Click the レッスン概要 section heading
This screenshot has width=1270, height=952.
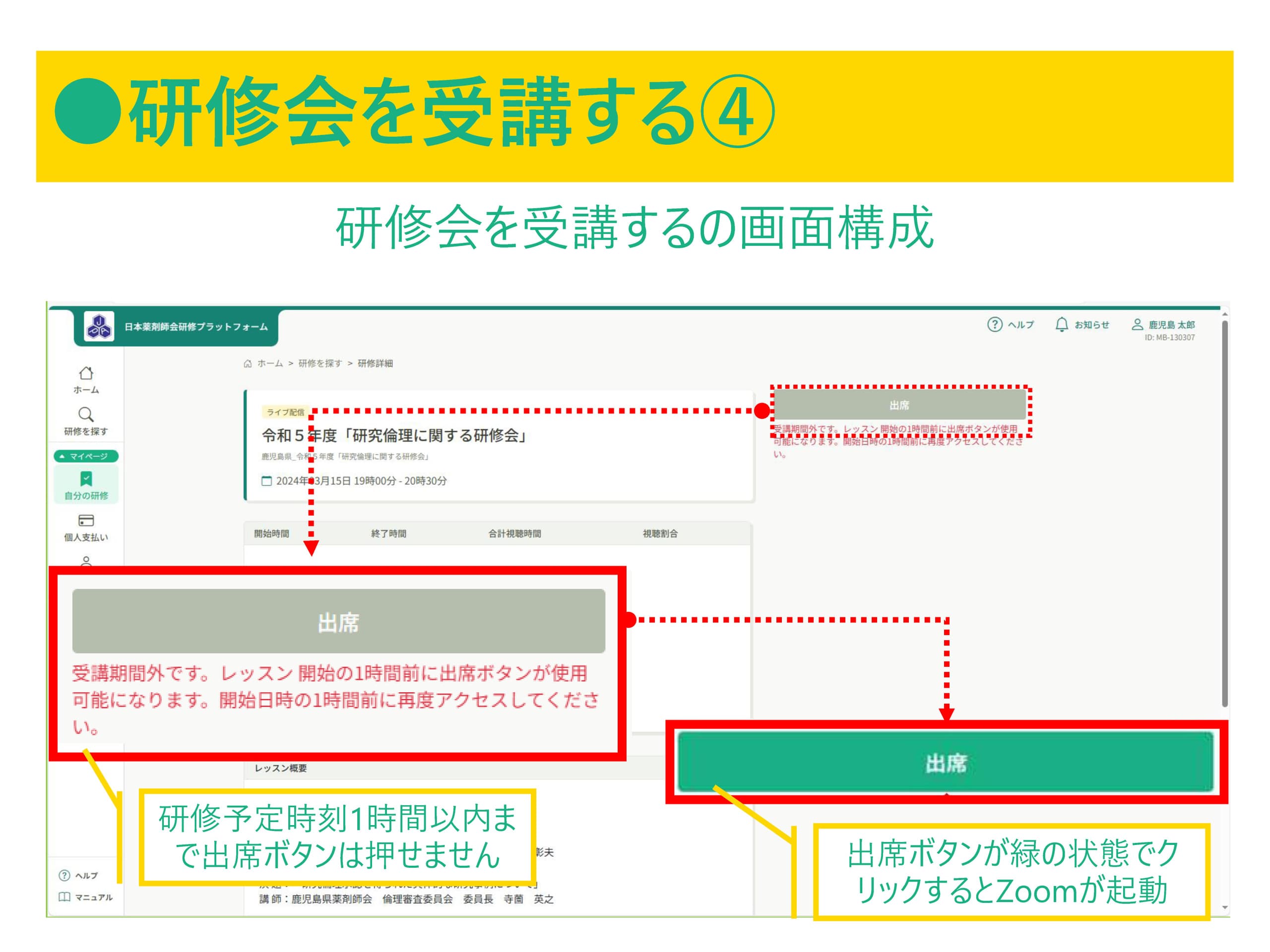[281, 768]
